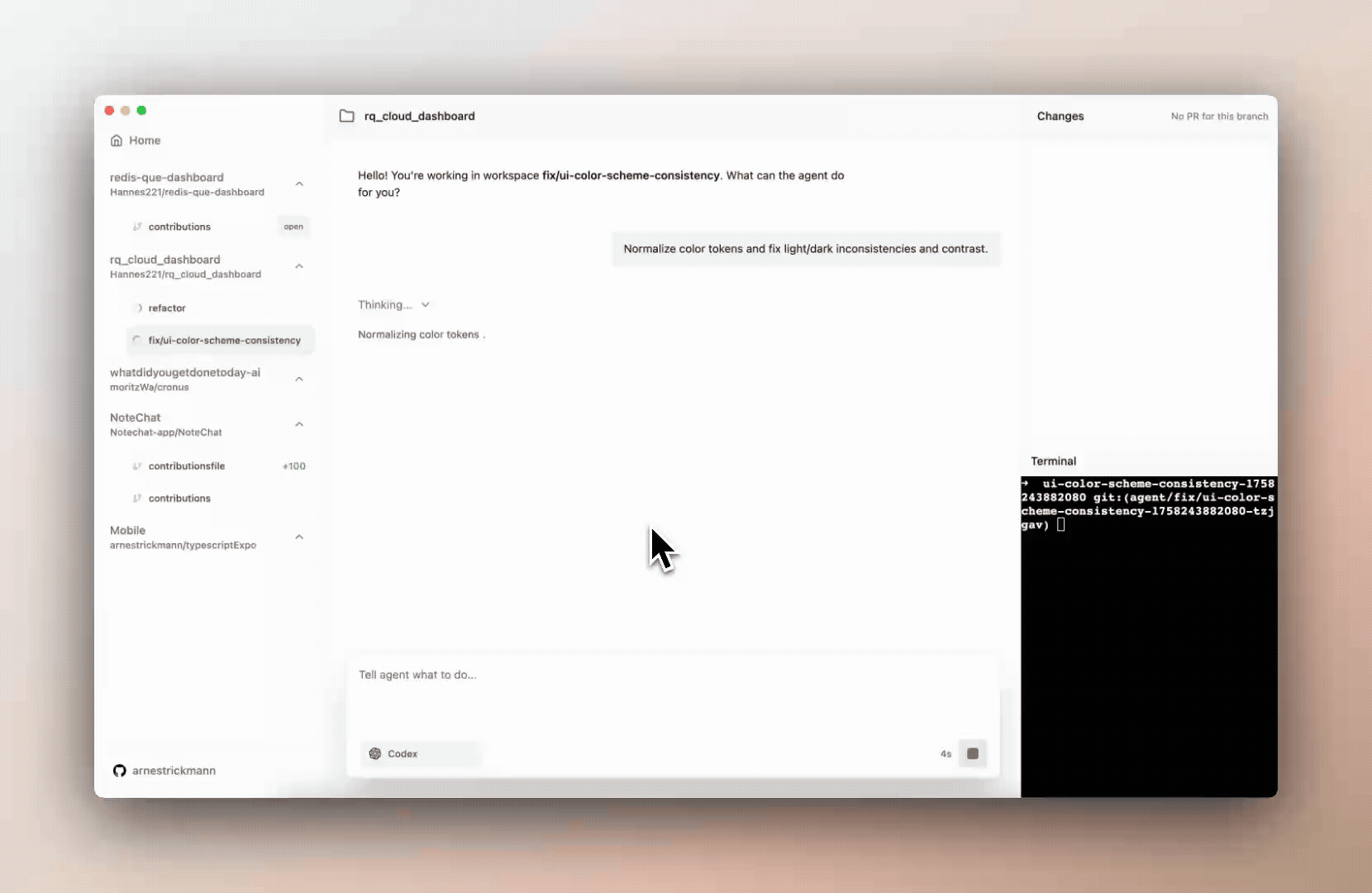Toggle the Mobile project chevron

299,537
